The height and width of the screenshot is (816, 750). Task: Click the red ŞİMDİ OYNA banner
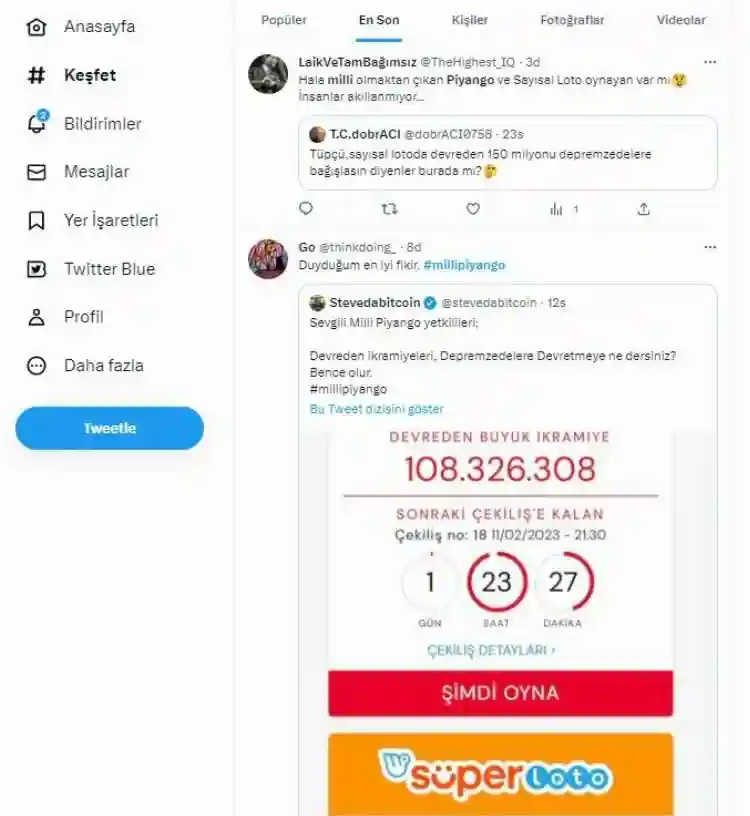(x=500, y=693)
